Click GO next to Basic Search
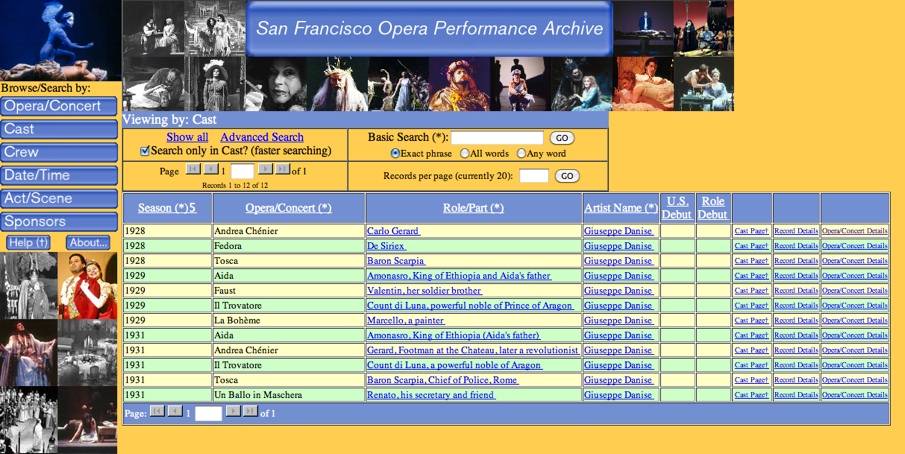This screenshot has height=454, width=905. pos(562,138)
